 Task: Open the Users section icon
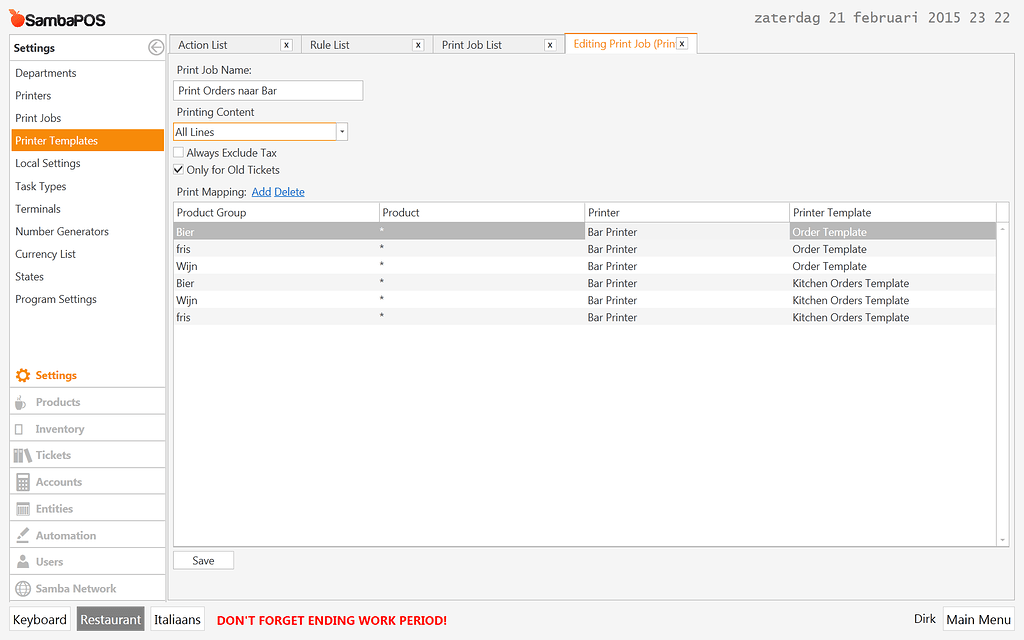click(x=22, y=561)
